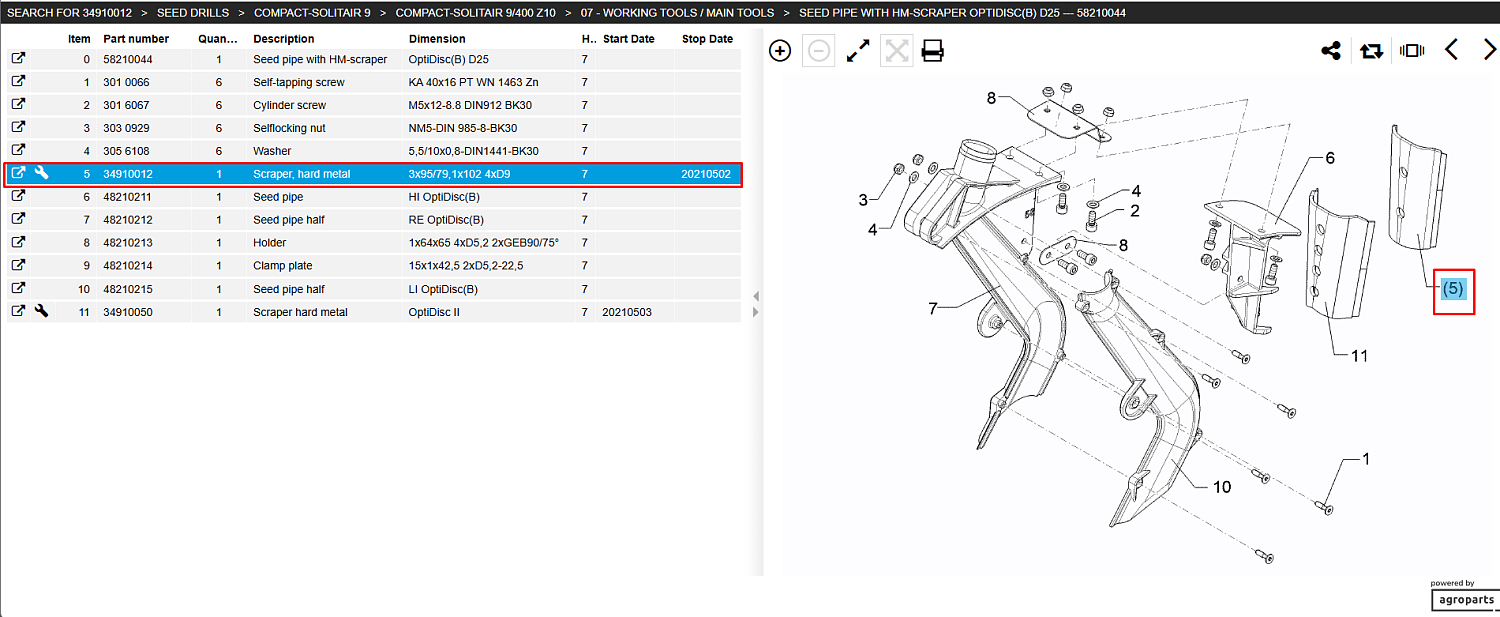Expand panel with right splitter arrow

[x=756, y=312]
